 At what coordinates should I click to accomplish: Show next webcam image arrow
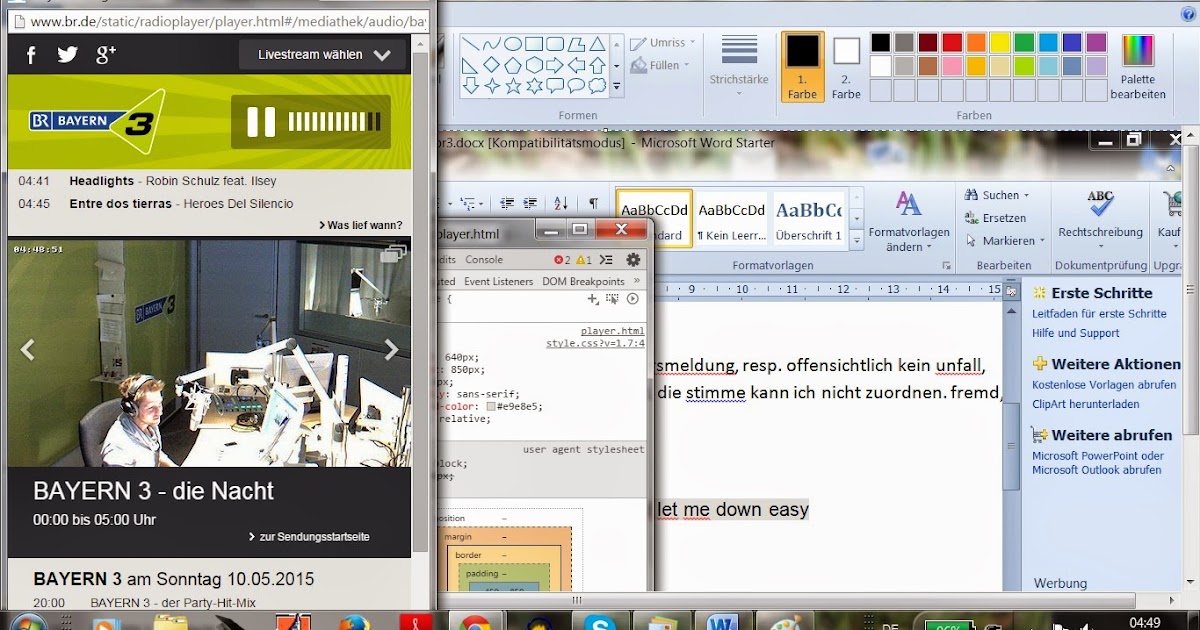[391, 349]
